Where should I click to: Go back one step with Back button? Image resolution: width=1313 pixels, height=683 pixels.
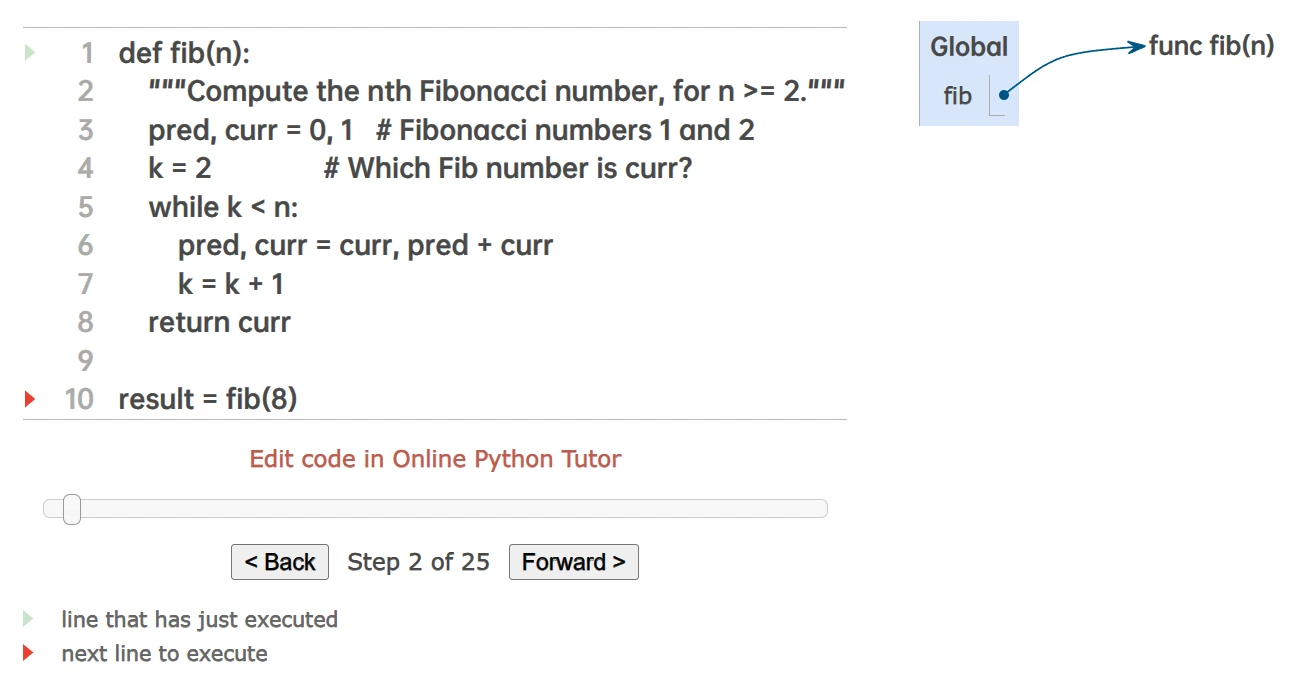pos(280,562)
